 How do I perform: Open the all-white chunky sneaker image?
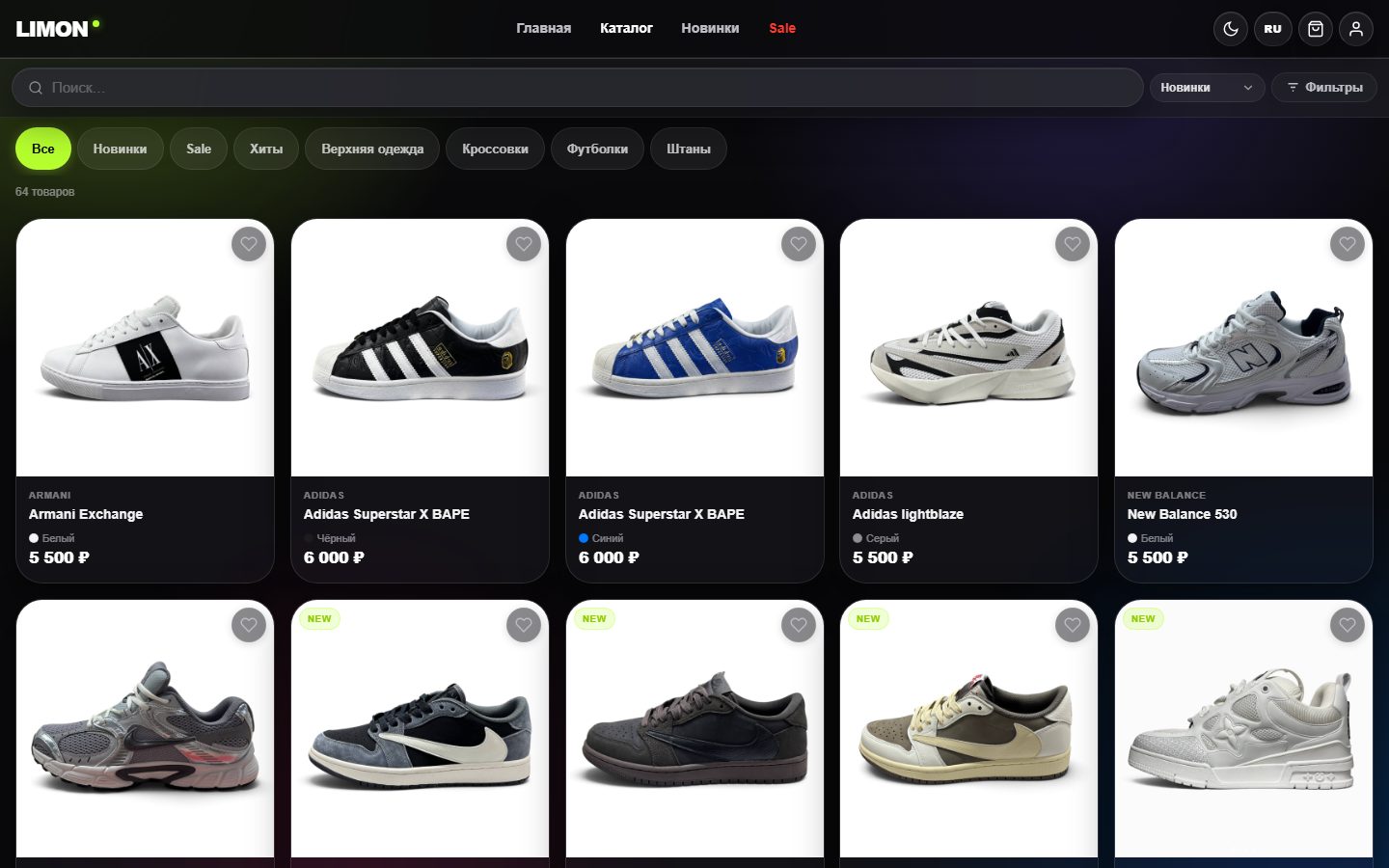tap(1243, 729)
